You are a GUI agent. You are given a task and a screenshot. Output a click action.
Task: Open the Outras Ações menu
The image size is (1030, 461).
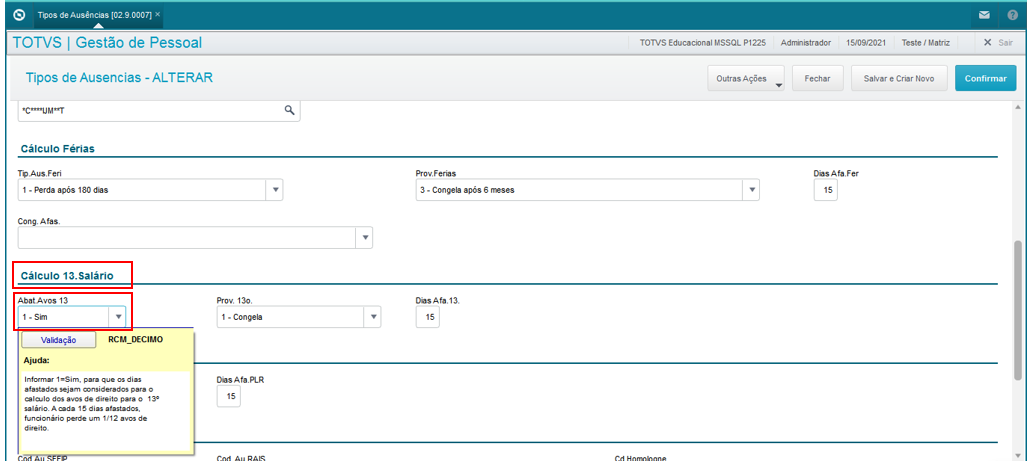(x=746, y=78)
